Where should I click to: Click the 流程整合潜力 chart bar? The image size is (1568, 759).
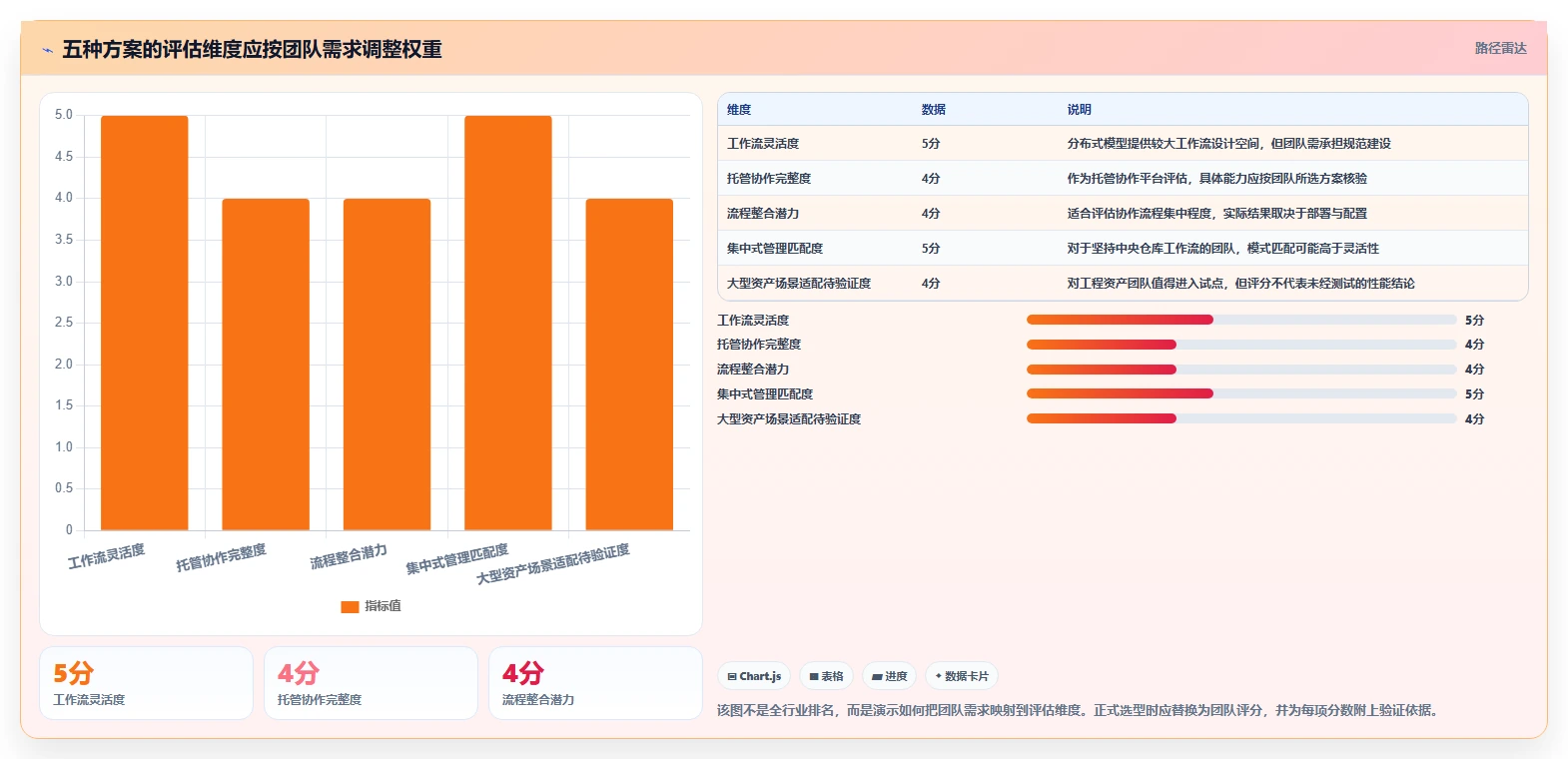click(x=388, y=365)
